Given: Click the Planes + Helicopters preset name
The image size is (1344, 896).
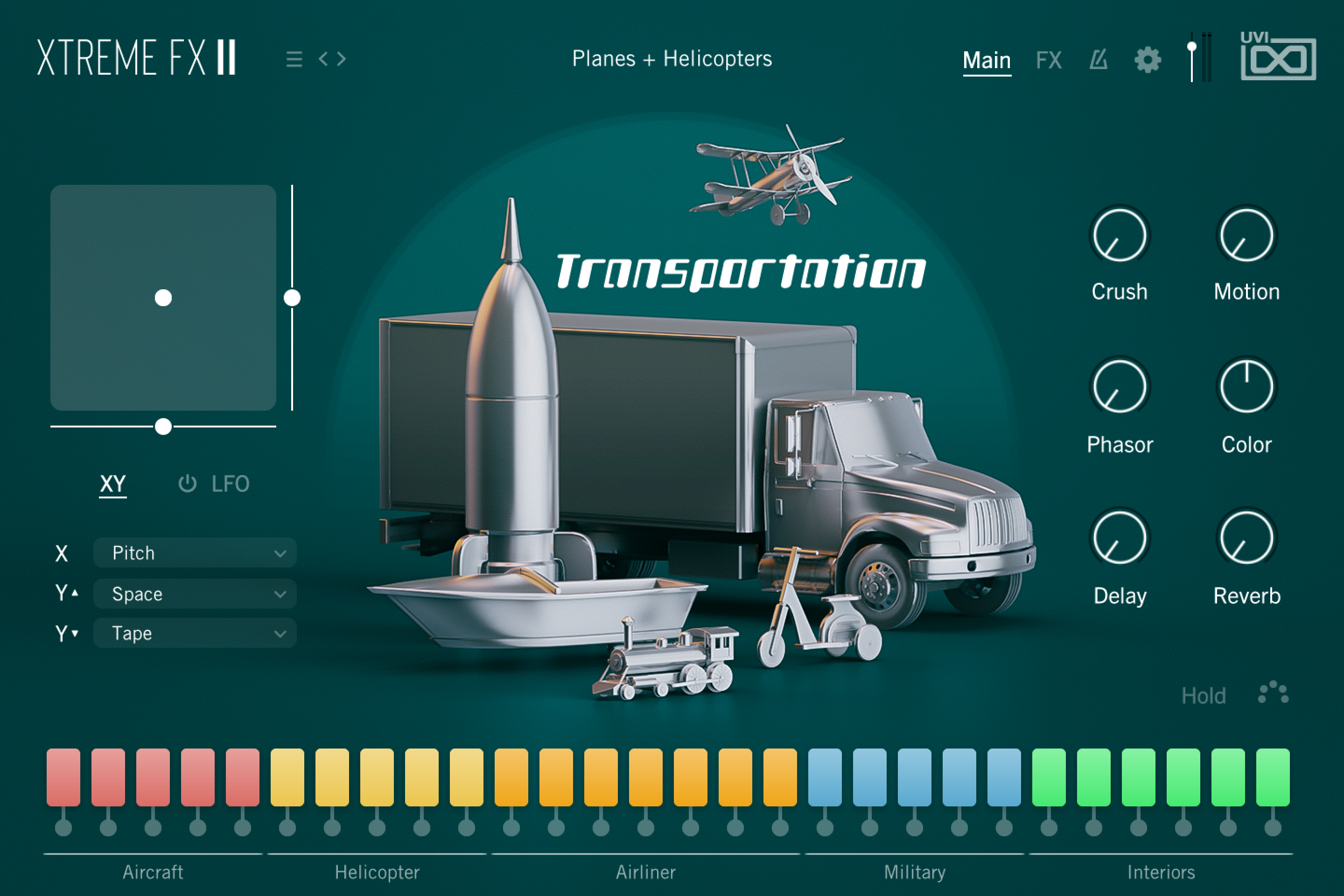Looking at the screenshot, I should (672, 59).
